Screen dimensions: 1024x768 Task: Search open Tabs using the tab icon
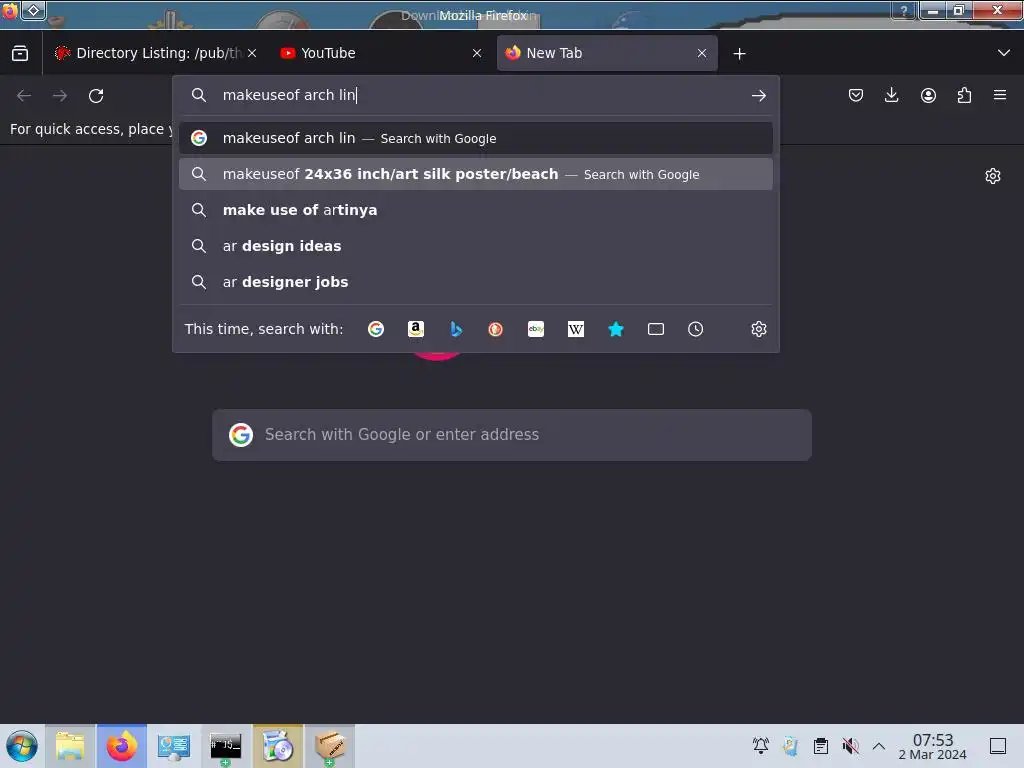click(656, 329)
